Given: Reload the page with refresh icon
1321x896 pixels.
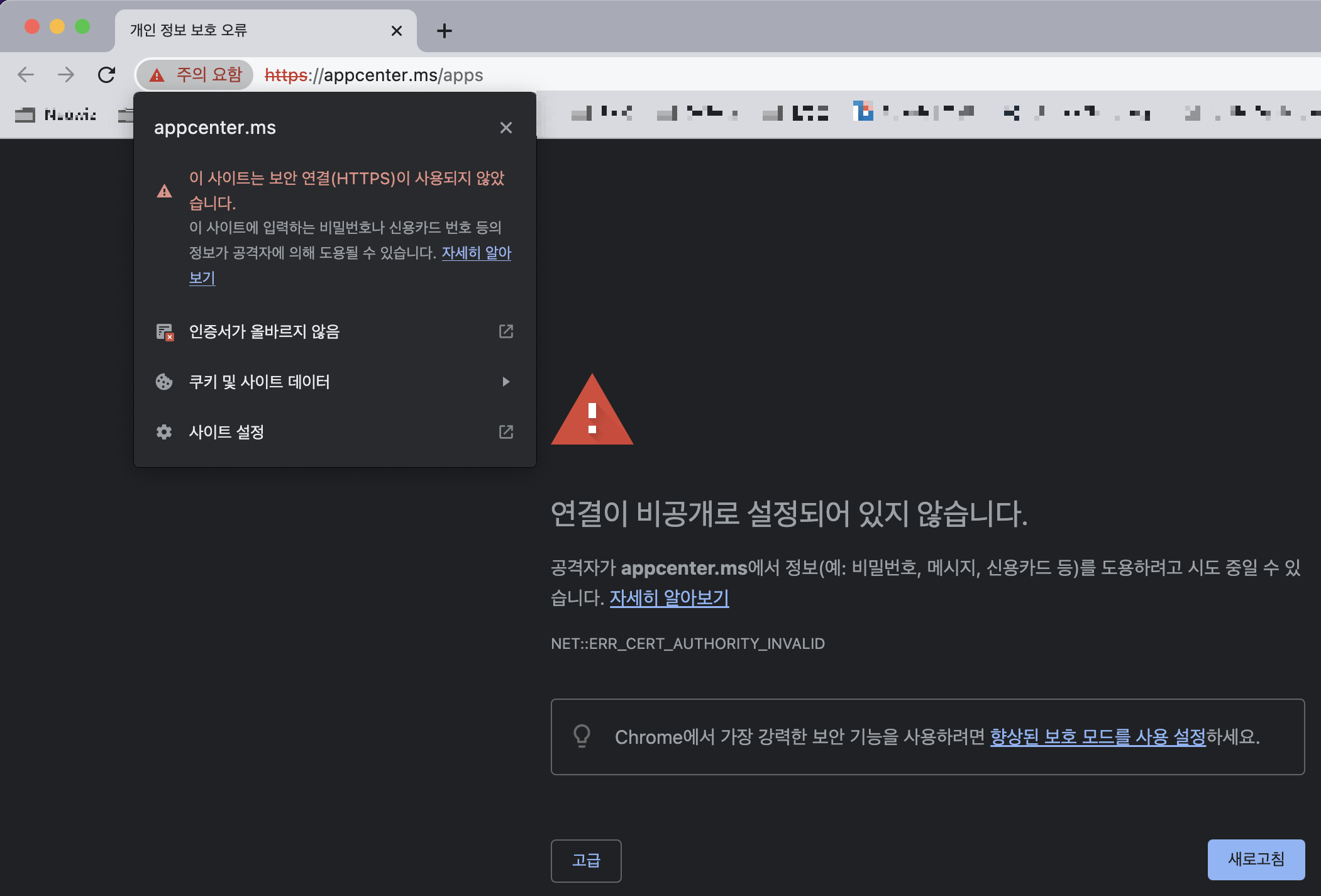Looking at the screenshot, I should [x=107, y=75].
